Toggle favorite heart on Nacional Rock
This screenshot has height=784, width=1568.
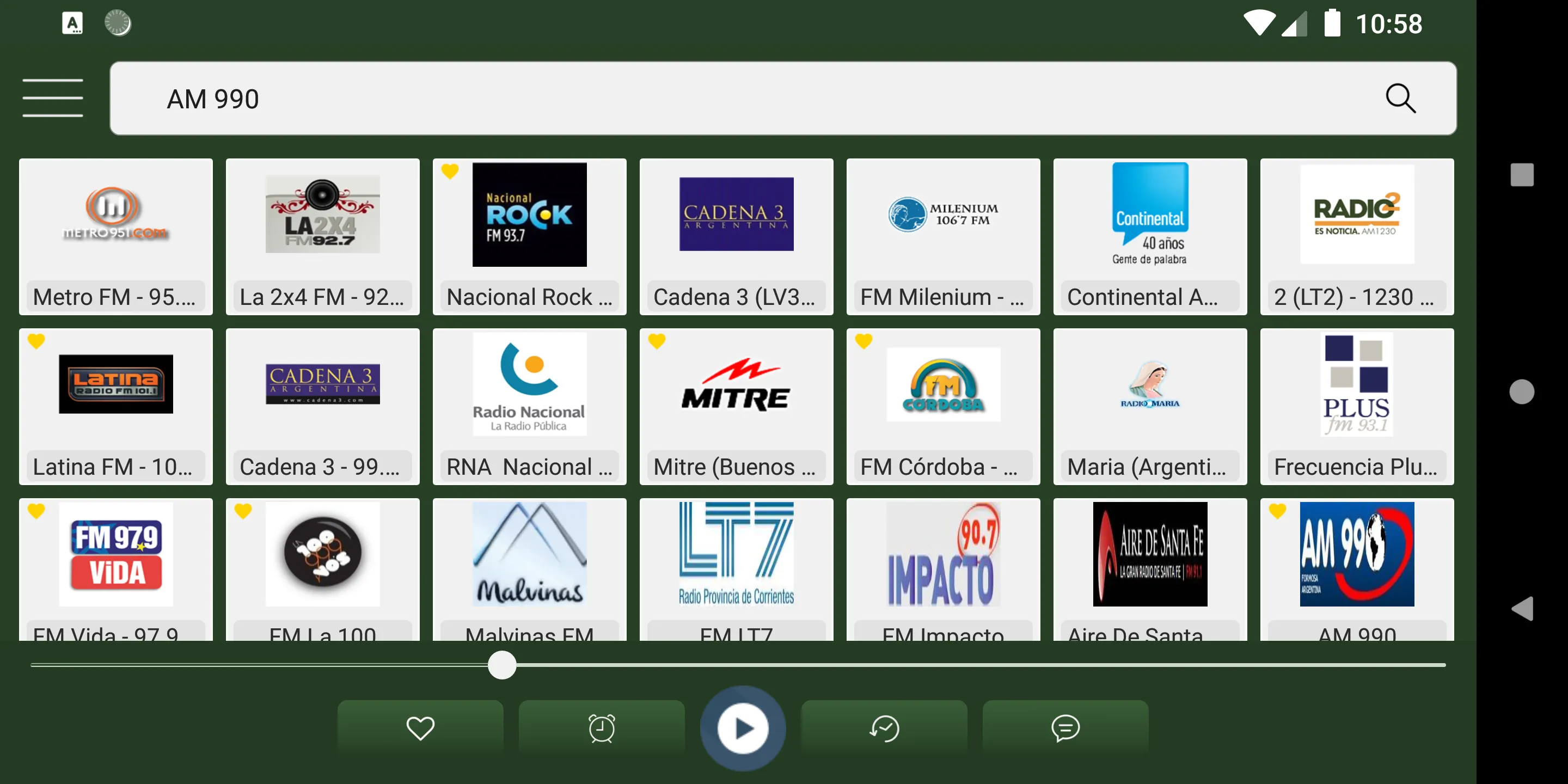[x=450, y=171]
